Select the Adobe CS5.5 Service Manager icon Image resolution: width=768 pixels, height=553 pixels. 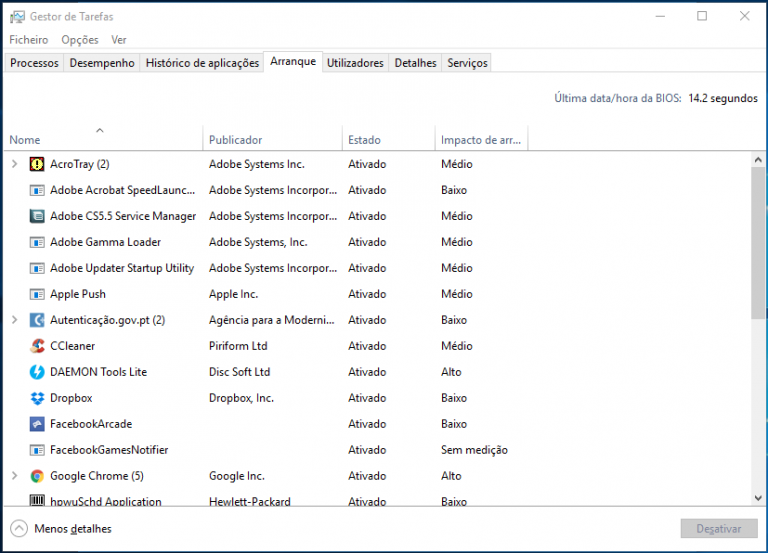coord(37,216)
